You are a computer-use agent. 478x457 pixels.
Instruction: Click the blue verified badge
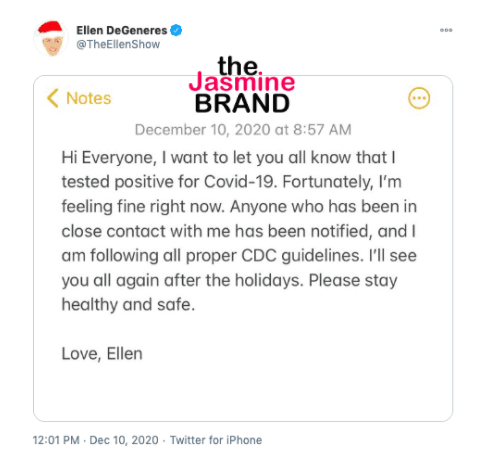(x=176, y=30)
